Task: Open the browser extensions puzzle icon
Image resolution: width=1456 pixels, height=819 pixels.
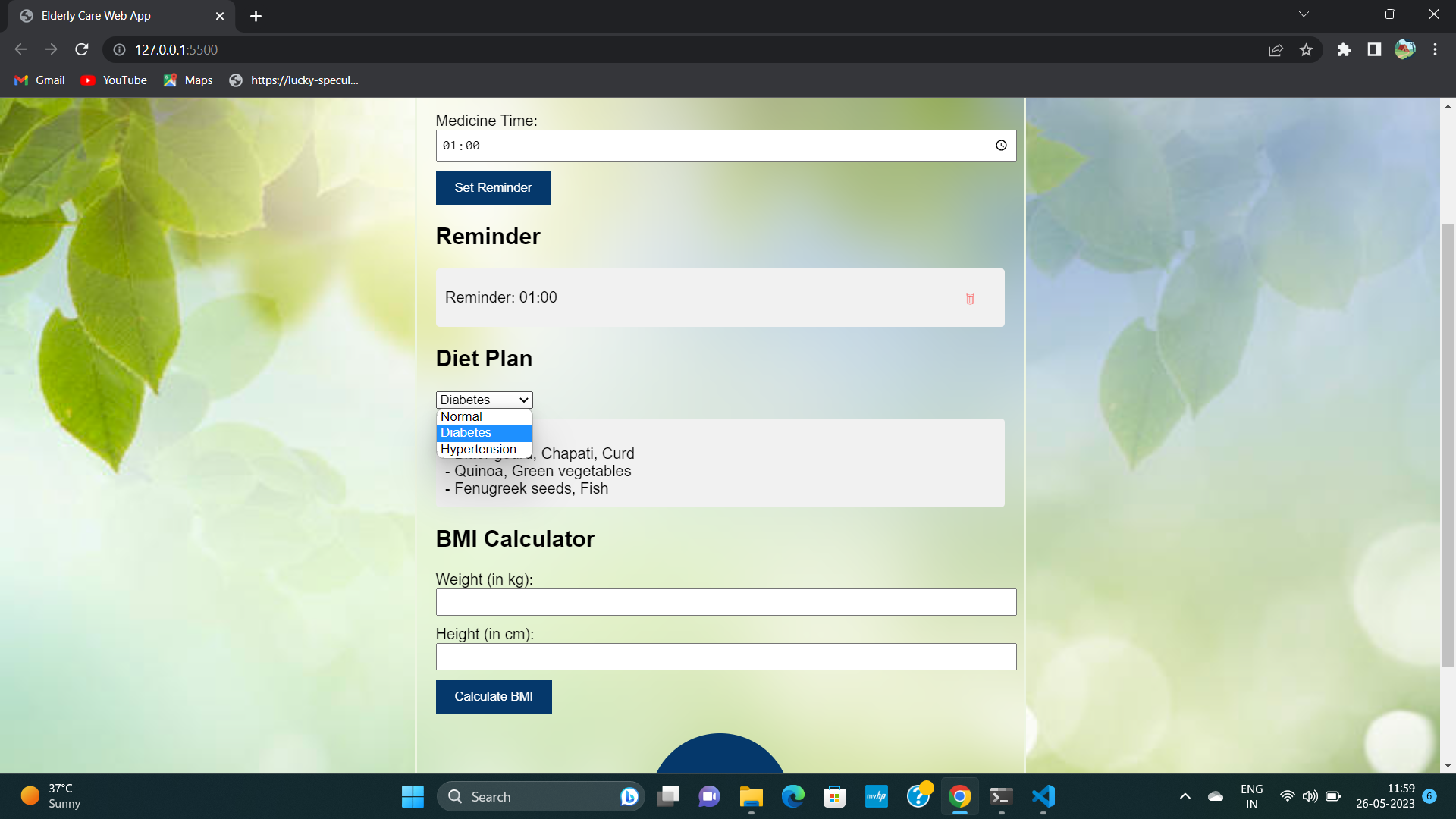Action: 1344,50
